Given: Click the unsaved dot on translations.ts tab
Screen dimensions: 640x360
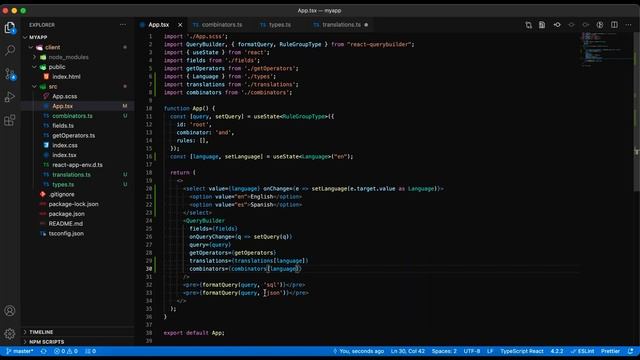Looking at the screenshot, I should pos(366,25).
